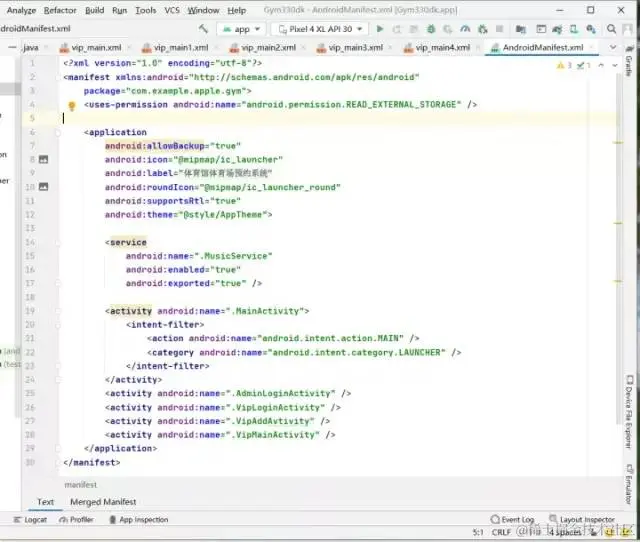Image resolution: width=640 pixels, height=542 pixels.
Task: Open the app run configuration dropdown
Action: pos(241,29)
